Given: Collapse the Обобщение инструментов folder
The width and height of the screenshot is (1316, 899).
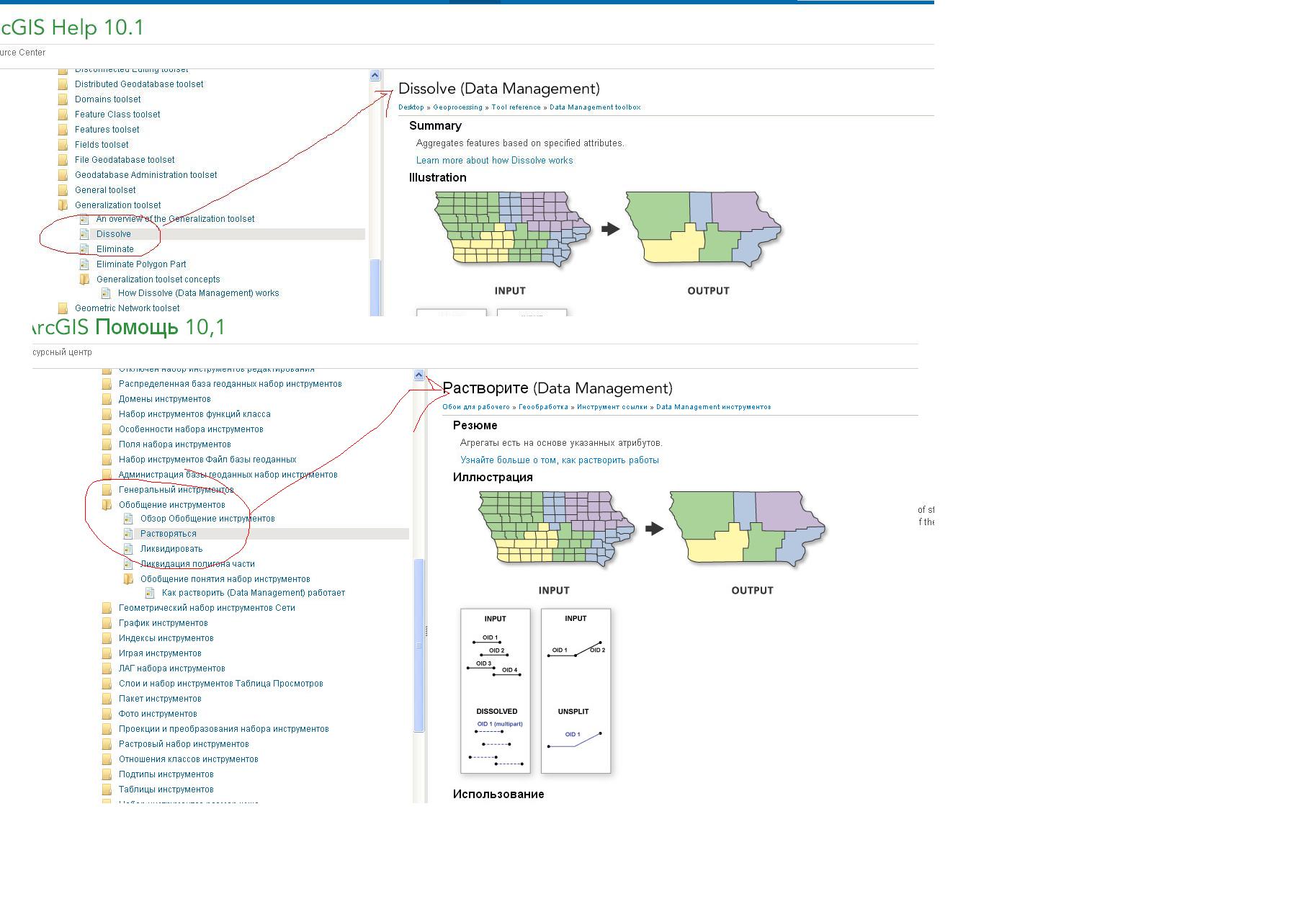Looking at the screenshot, I should (x=107, y=505).
